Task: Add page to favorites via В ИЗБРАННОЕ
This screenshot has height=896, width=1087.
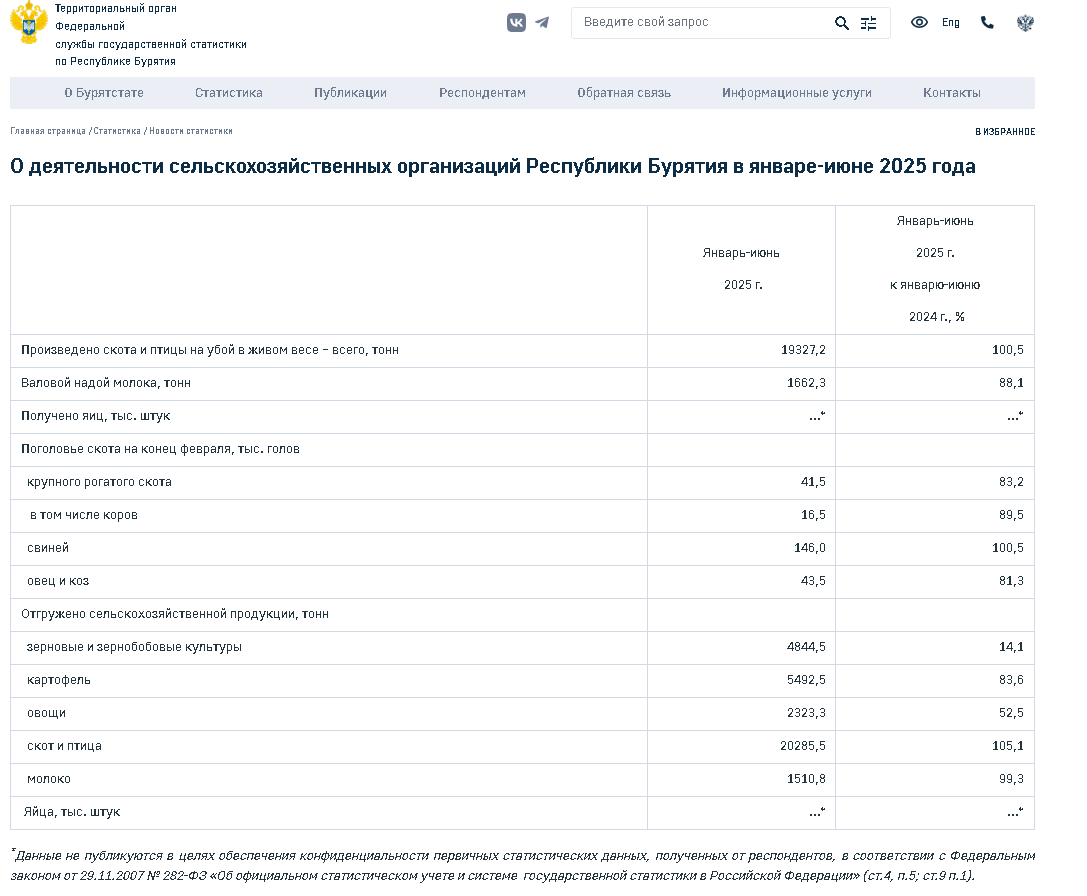Action: [1005, 132]
